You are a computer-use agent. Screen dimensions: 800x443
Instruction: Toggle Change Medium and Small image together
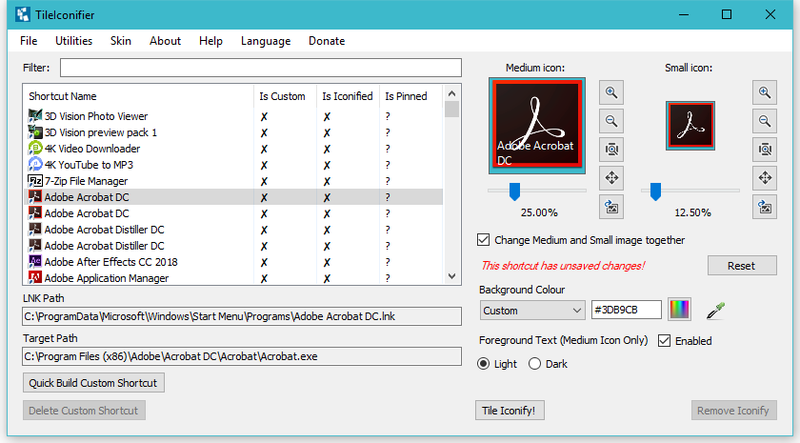pos(483,240)
